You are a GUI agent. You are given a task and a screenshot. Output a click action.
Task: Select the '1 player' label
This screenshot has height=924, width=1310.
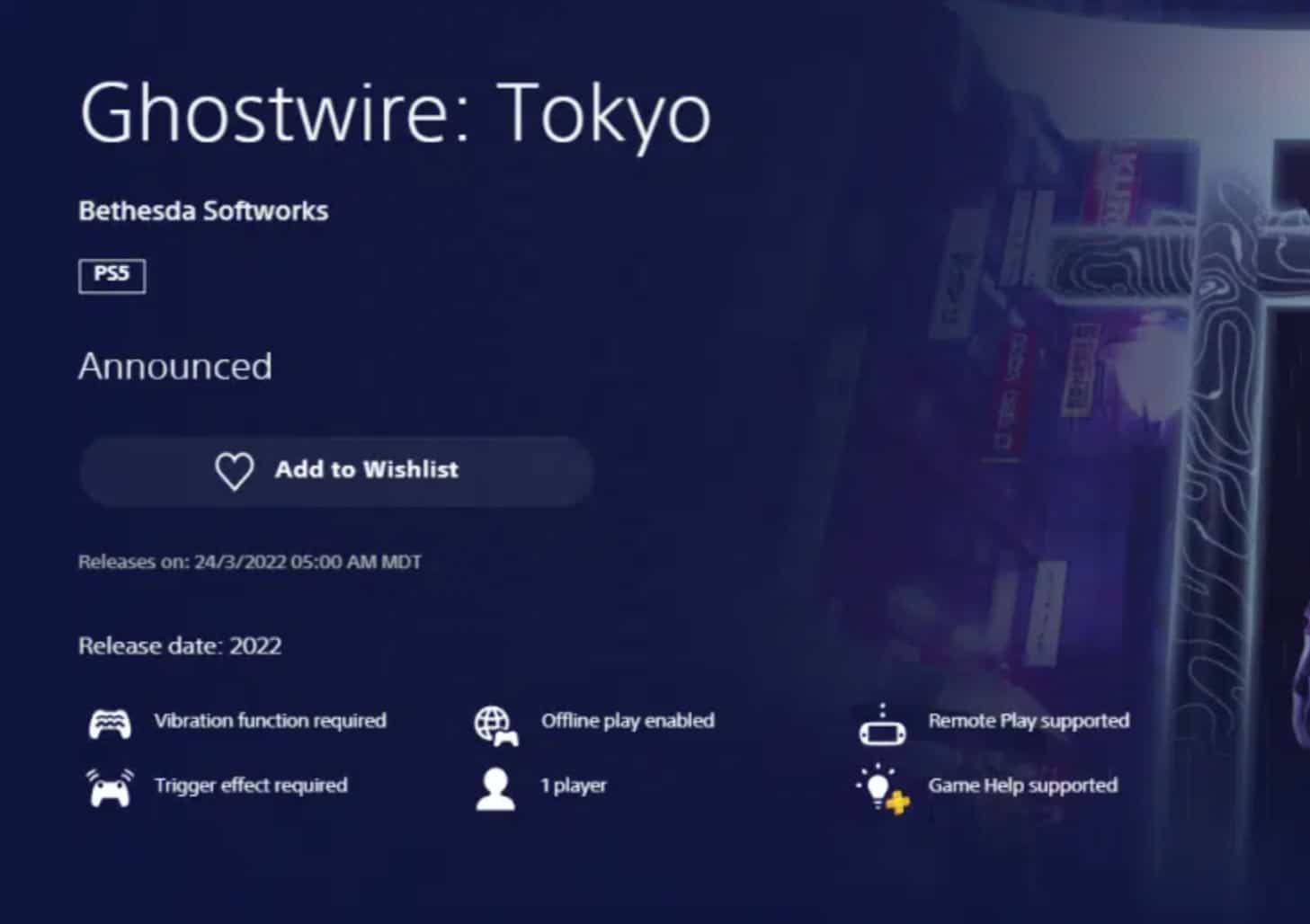573,786
